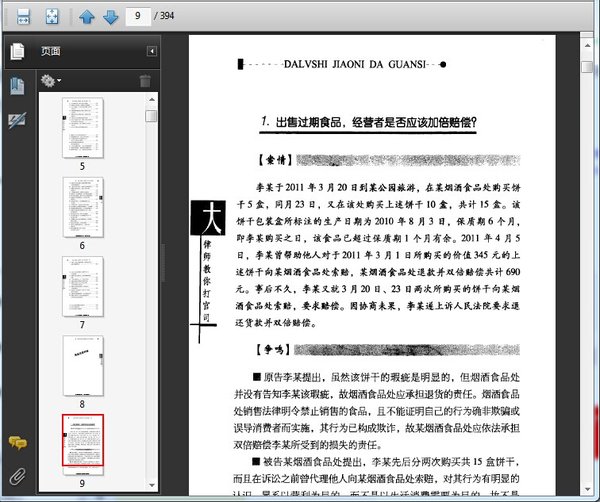Go to previous page with up arrow
Viewport: 600px width, 502px height.
87,16
